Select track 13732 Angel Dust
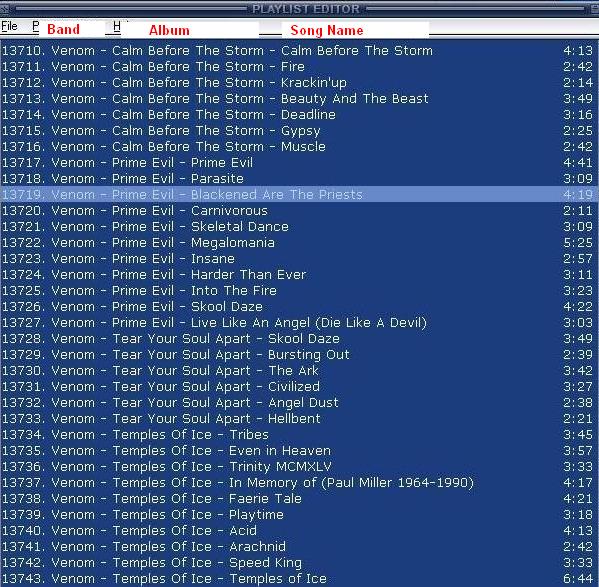 pos(299,403)
